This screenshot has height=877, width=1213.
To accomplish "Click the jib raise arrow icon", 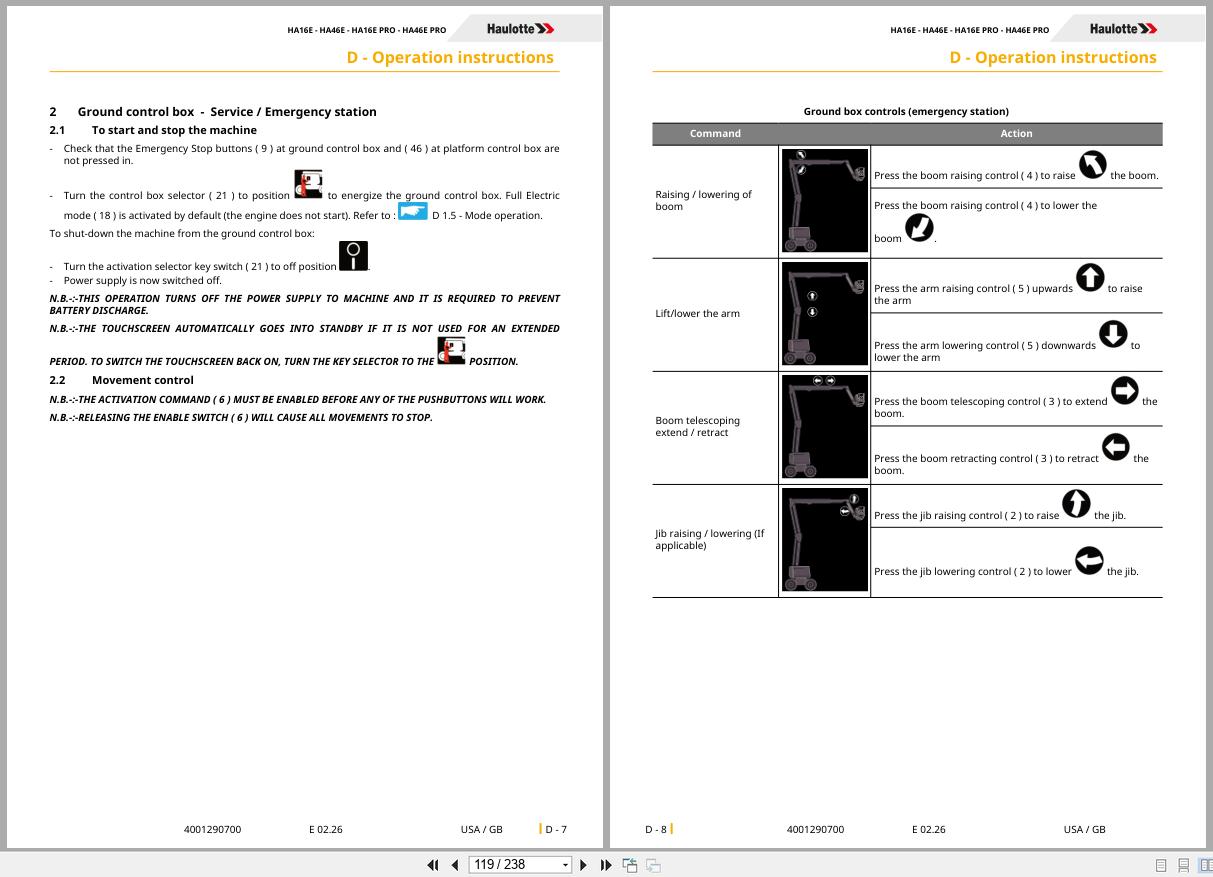I will click(x=1076, y=505).
